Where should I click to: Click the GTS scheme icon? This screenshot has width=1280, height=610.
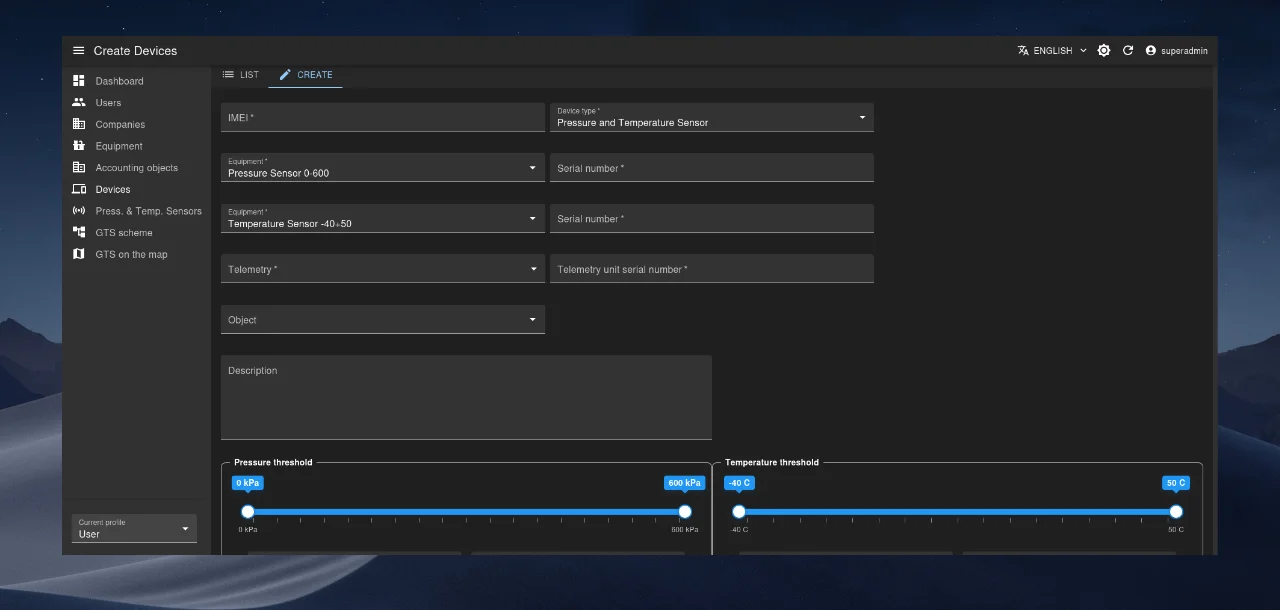79,232
